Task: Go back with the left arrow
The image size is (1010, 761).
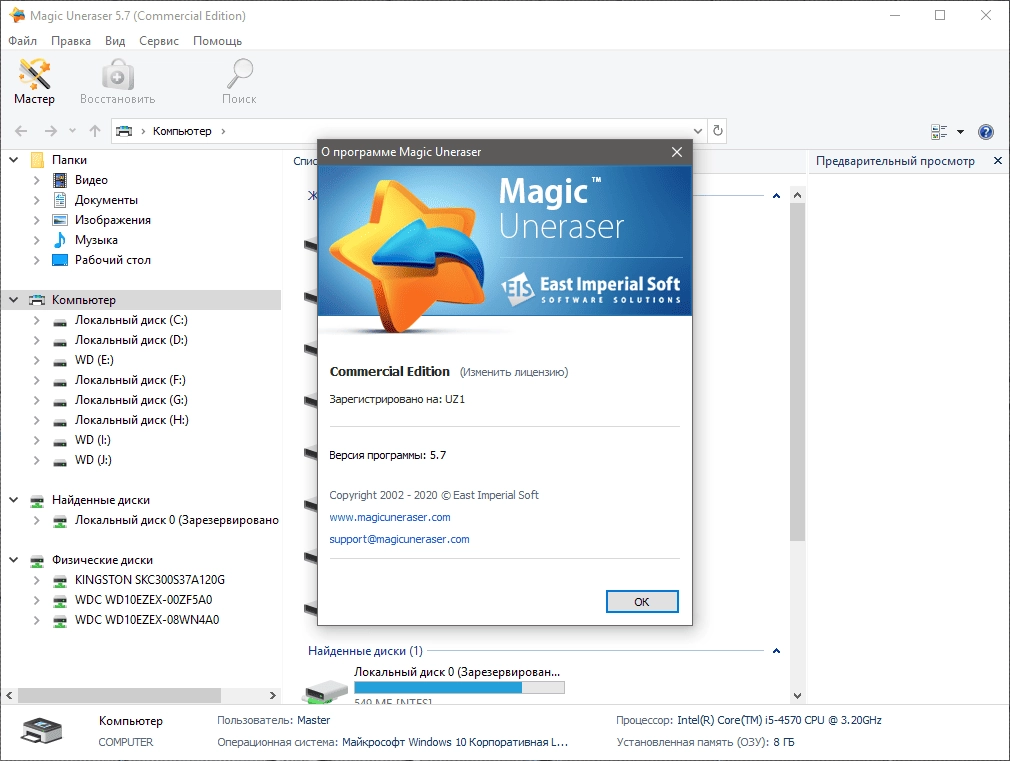Action: pos(21,131)
